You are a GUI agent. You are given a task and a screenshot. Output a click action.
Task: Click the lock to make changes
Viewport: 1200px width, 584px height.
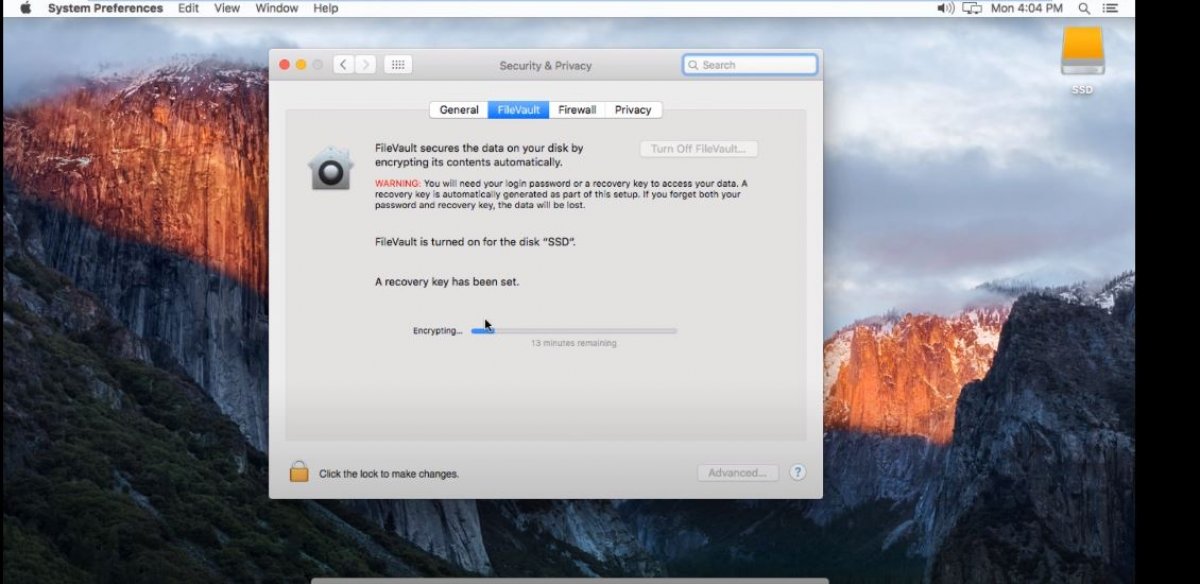point(298,471)
